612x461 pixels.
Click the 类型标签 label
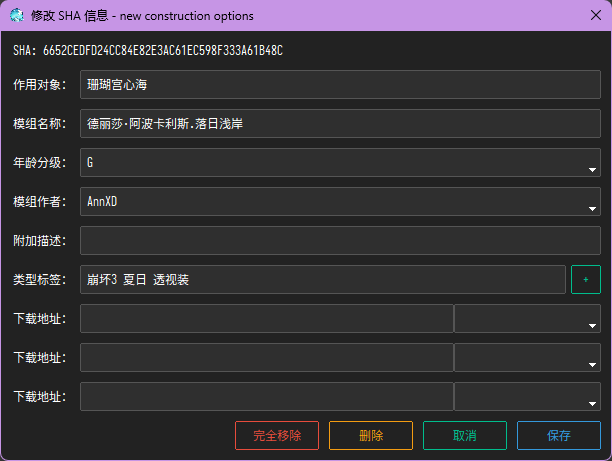point(40,279)
